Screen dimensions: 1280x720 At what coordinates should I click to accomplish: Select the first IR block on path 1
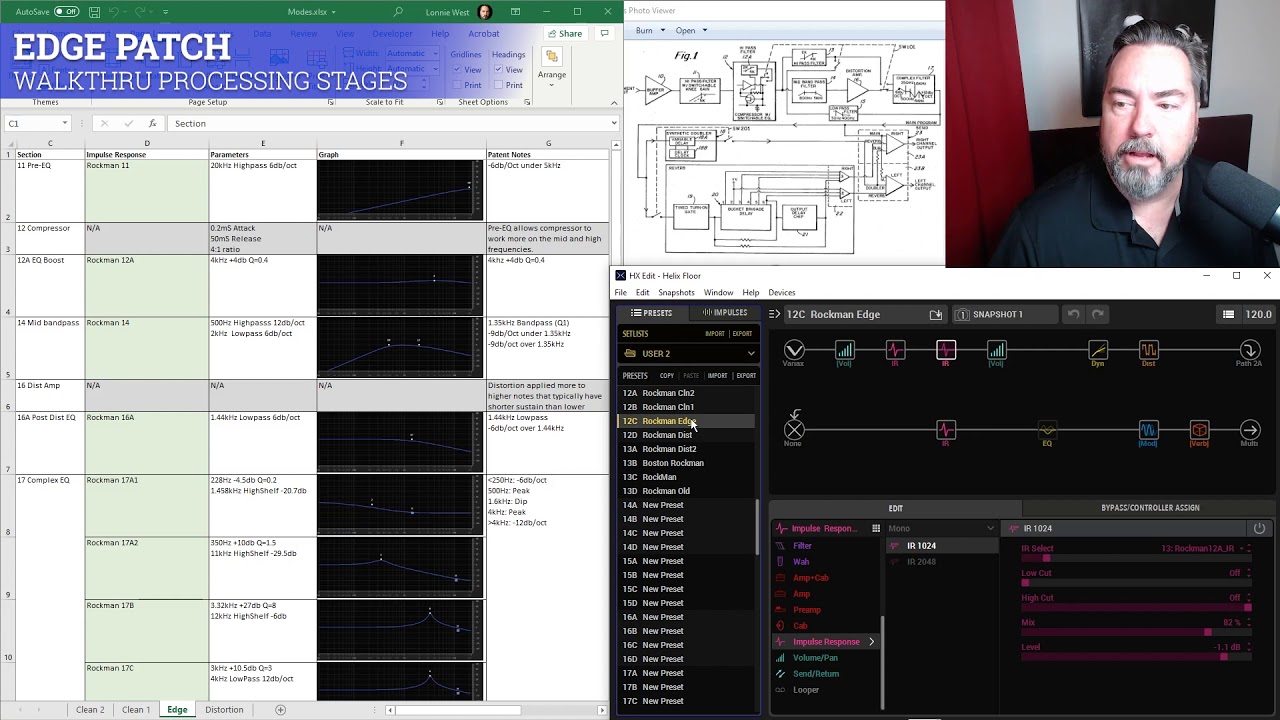coord(895,350)
